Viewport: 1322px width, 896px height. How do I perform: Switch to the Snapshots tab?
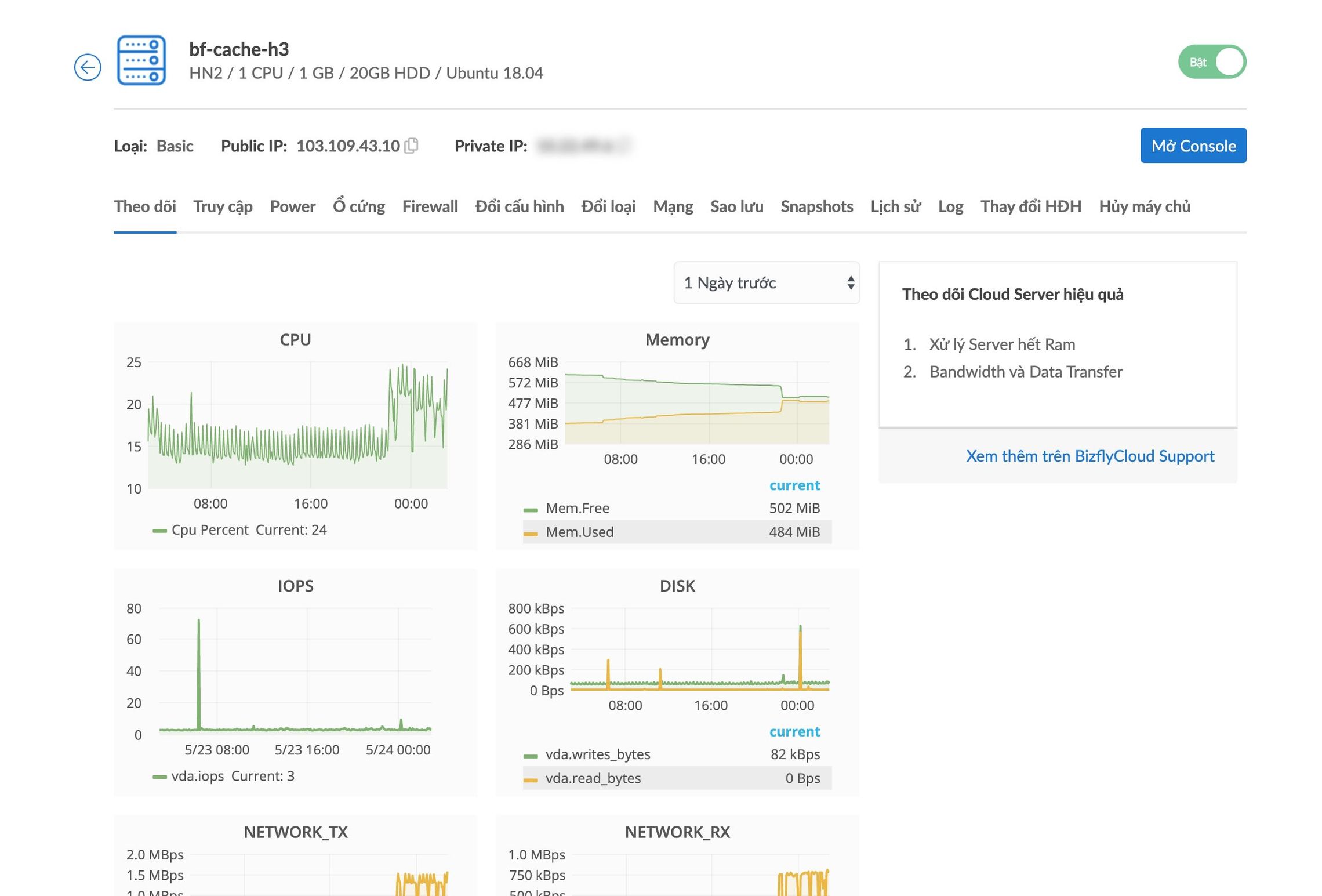click(817, 206)
